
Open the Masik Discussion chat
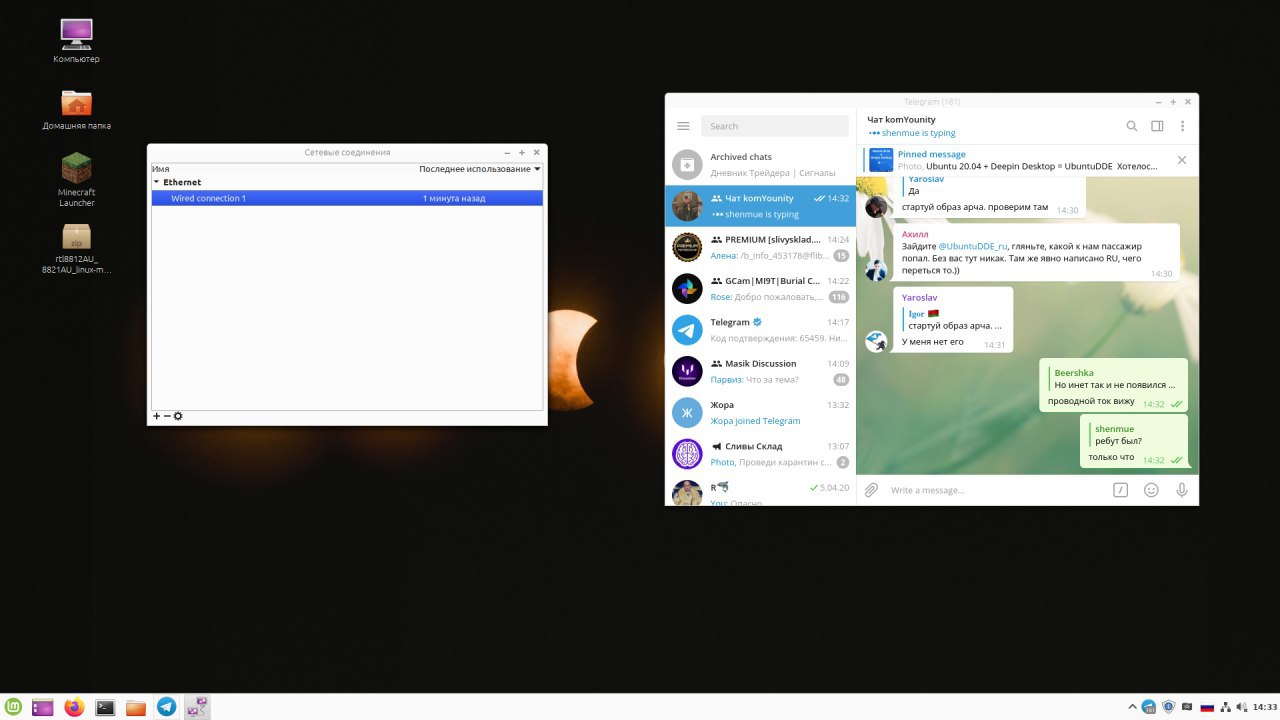[x=761, y=371]
